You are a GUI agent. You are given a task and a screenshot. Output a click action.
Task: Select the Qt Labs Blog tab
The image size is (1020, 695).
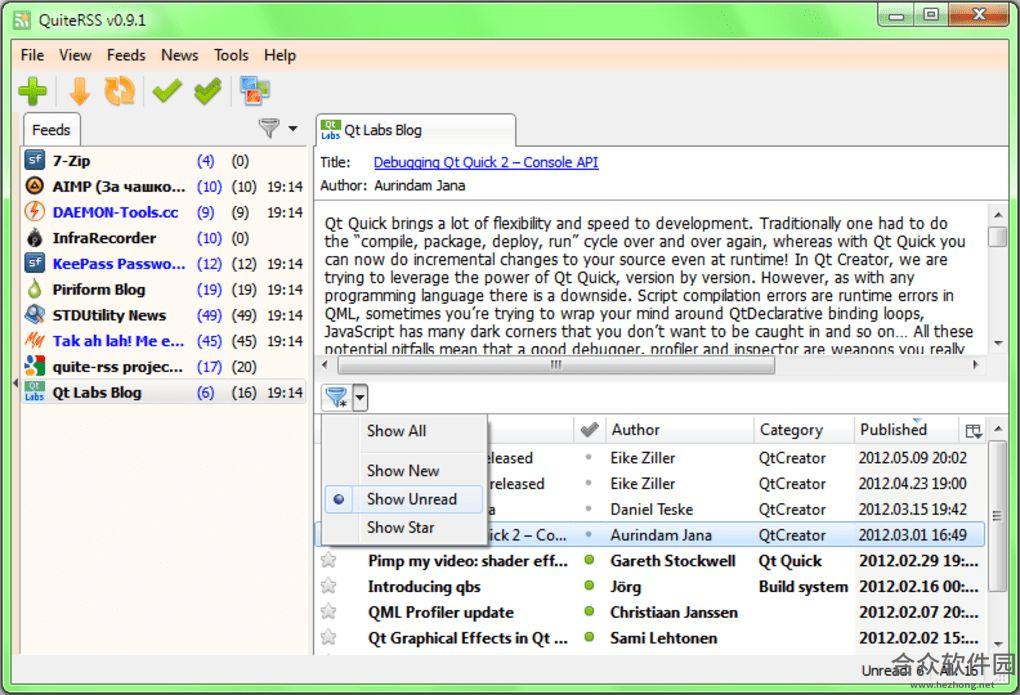click(x=416, y=130)
